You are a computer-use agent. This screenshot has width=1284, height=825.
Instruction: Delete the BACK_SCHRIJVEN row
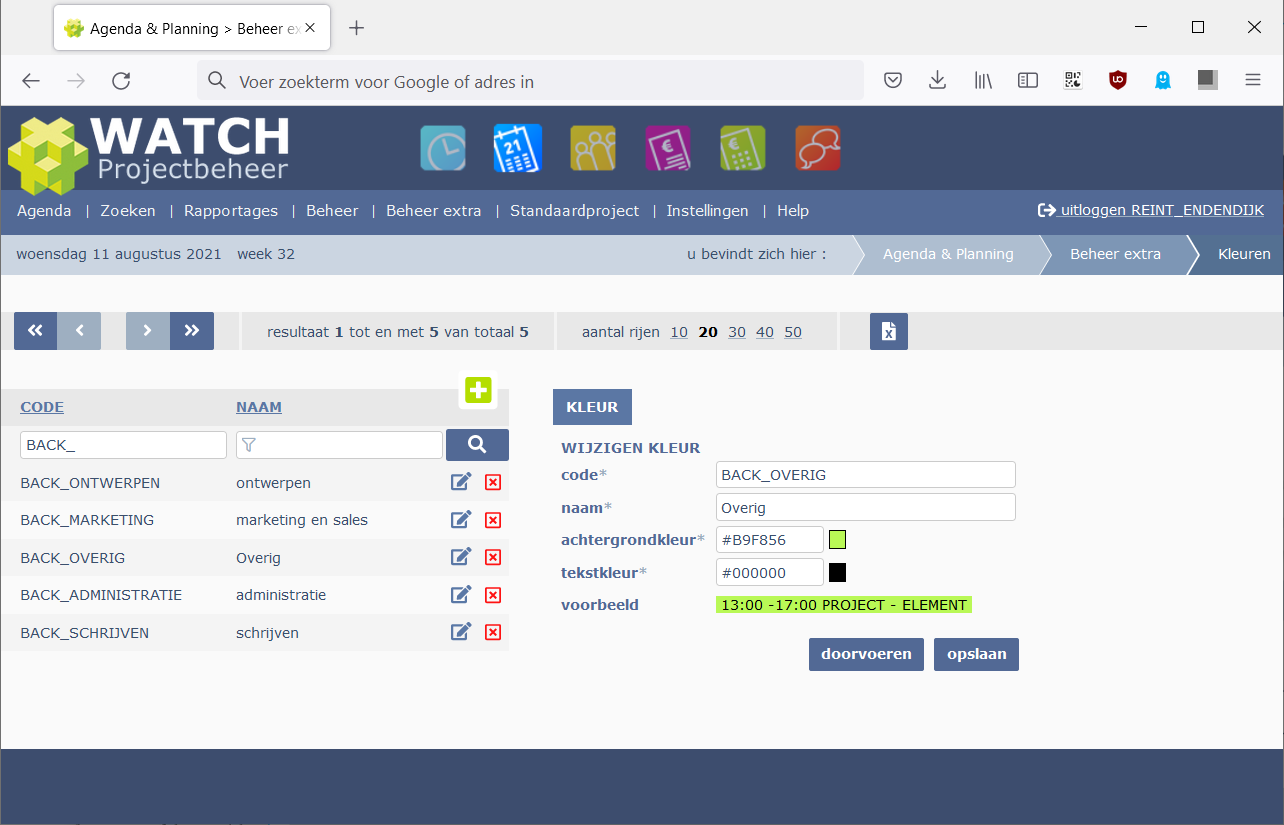493,633
